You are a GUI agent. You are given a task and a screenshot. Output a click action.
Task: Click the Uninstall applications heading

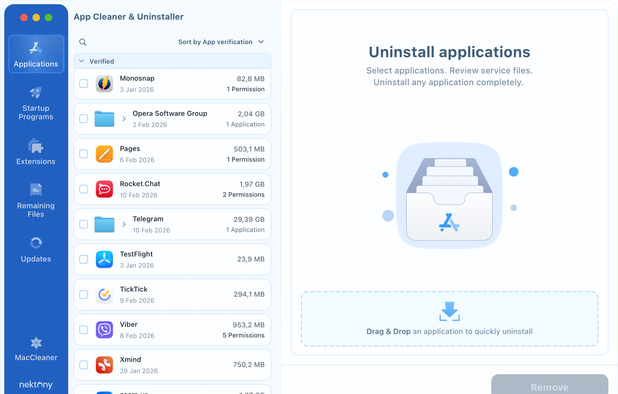click(449, 52)
